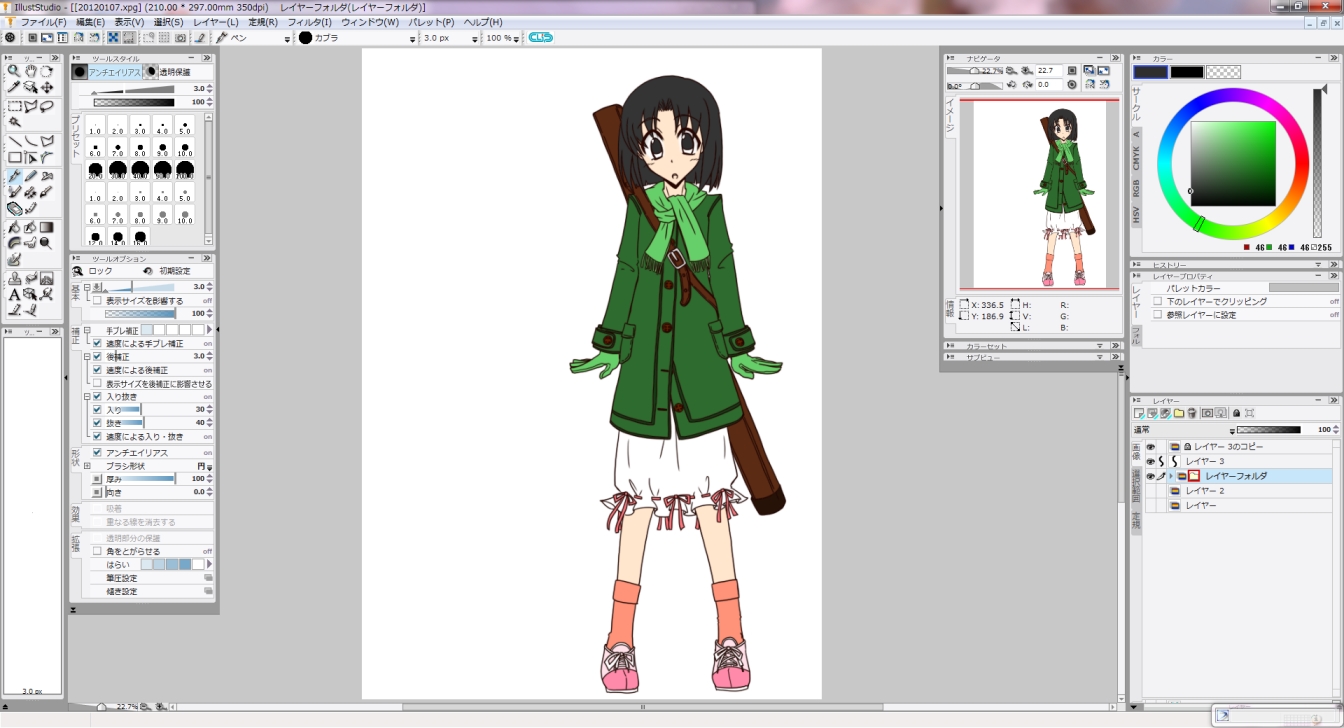The height and width of the screenshot is (728, 1344).
Task: Select the Pencil tool
Action: tap(30, 176)
